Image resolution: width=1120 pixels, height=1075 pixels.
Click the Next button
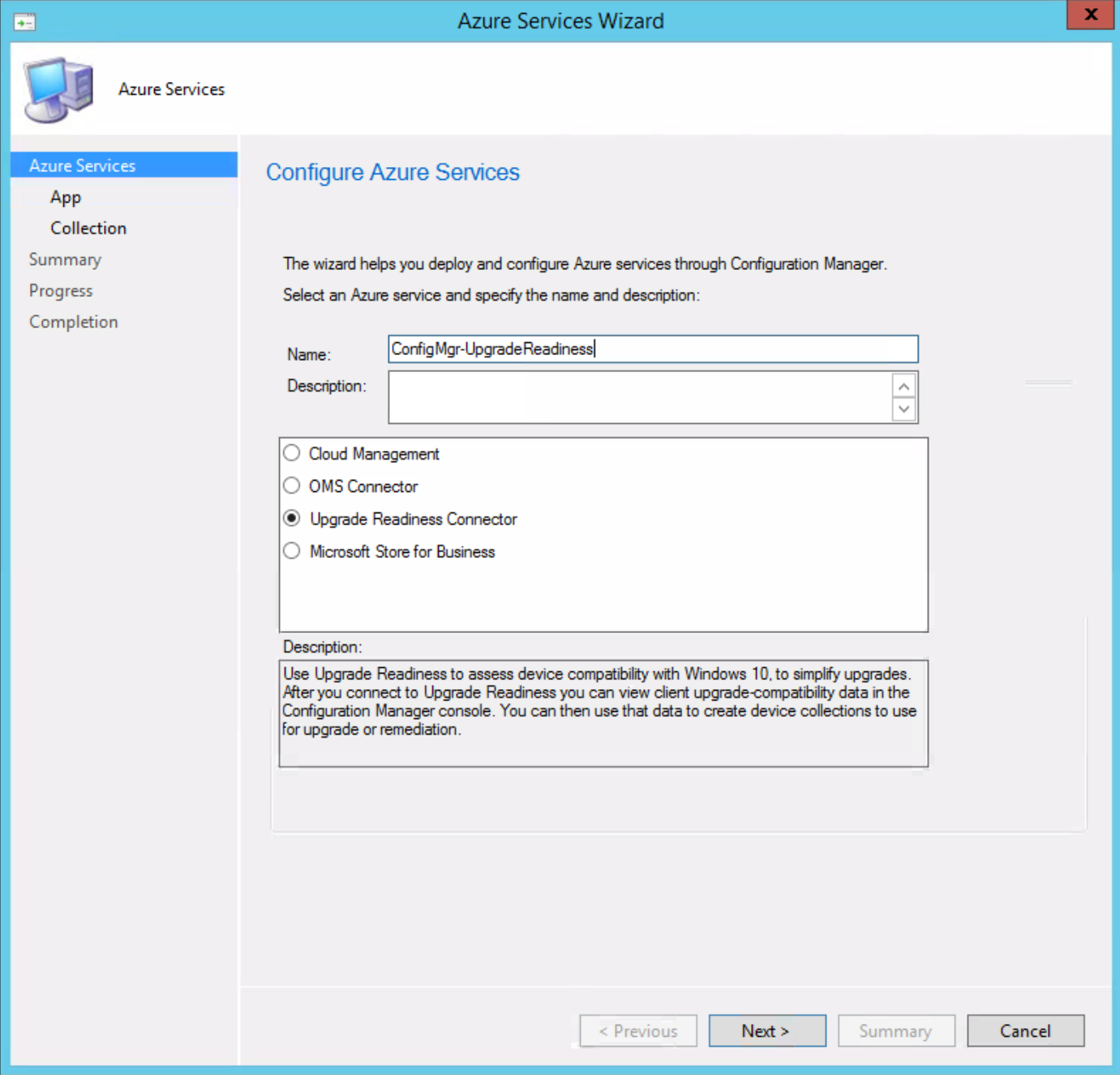point(766,1030)
